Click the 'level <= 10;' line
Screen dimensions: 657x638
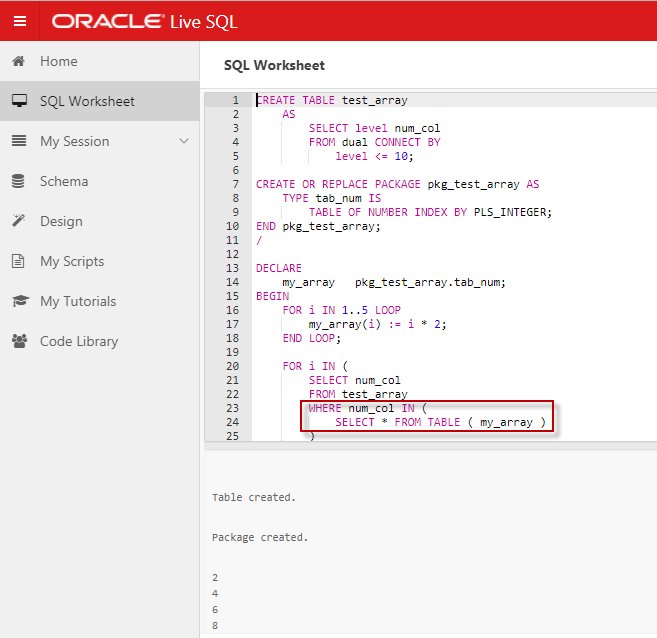(x=374, y=157)
